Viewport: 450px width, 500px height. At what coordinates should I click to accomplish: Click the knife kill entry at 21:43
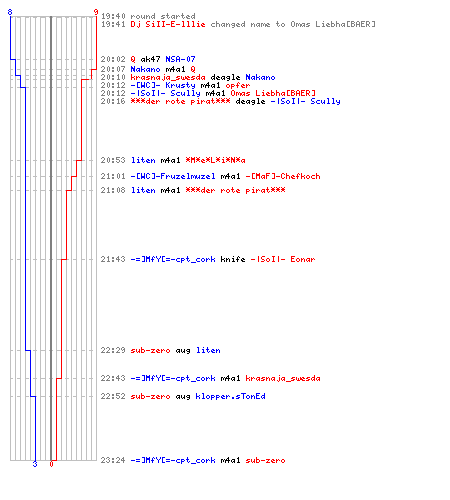[208, 259]
